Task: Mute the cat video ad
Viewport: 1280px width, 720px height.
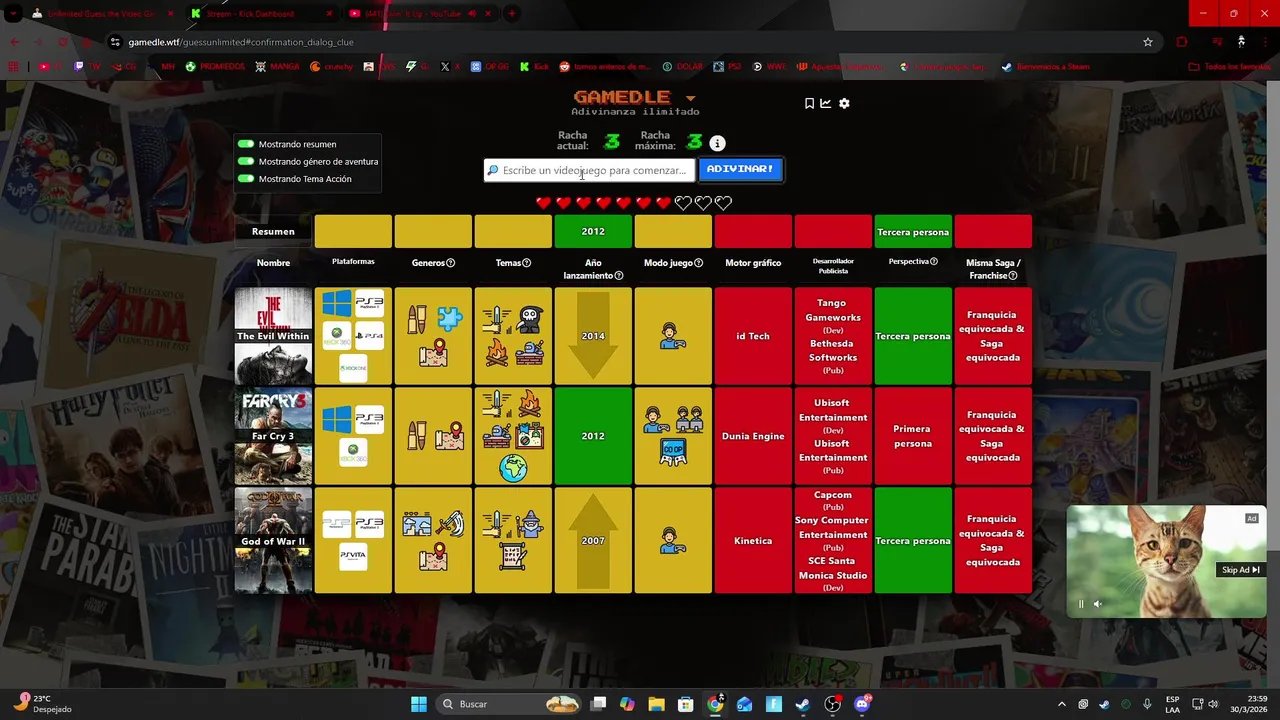Action: tap(1097, 604)
